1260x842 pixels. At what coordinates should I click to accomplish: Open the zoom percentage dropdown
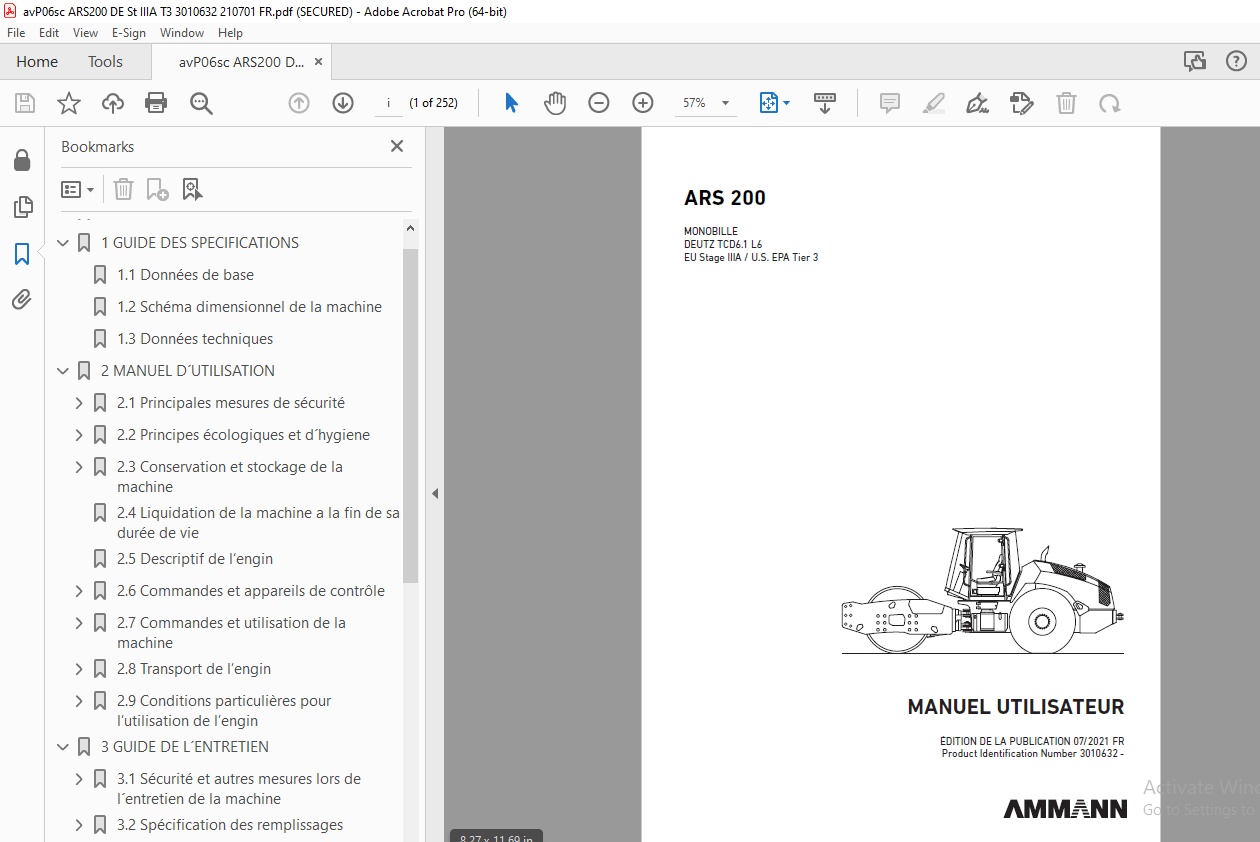coord(725,103)
